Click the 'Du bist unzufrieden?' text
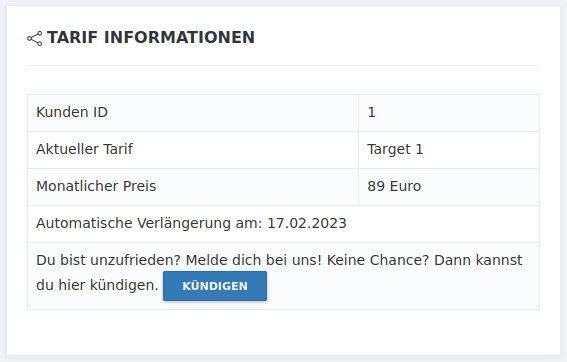 (x=108, y=260)
